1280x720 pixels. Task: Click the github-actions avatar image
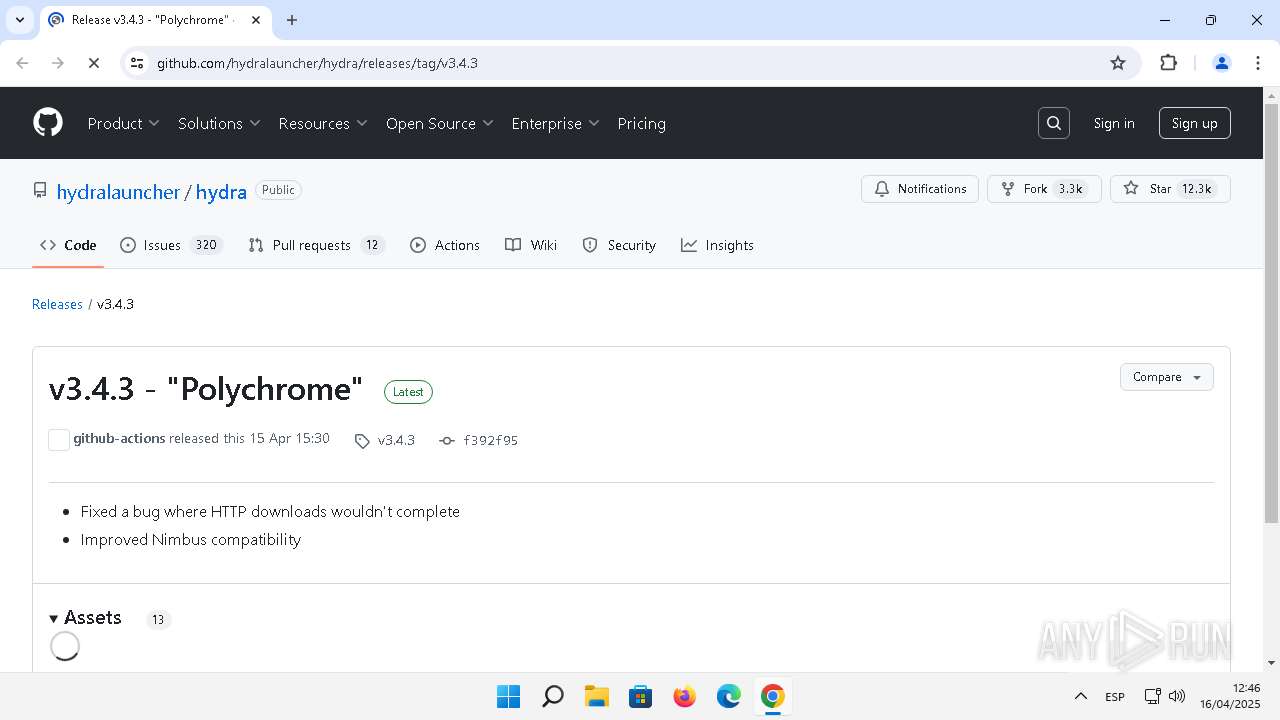click(59, 439)
